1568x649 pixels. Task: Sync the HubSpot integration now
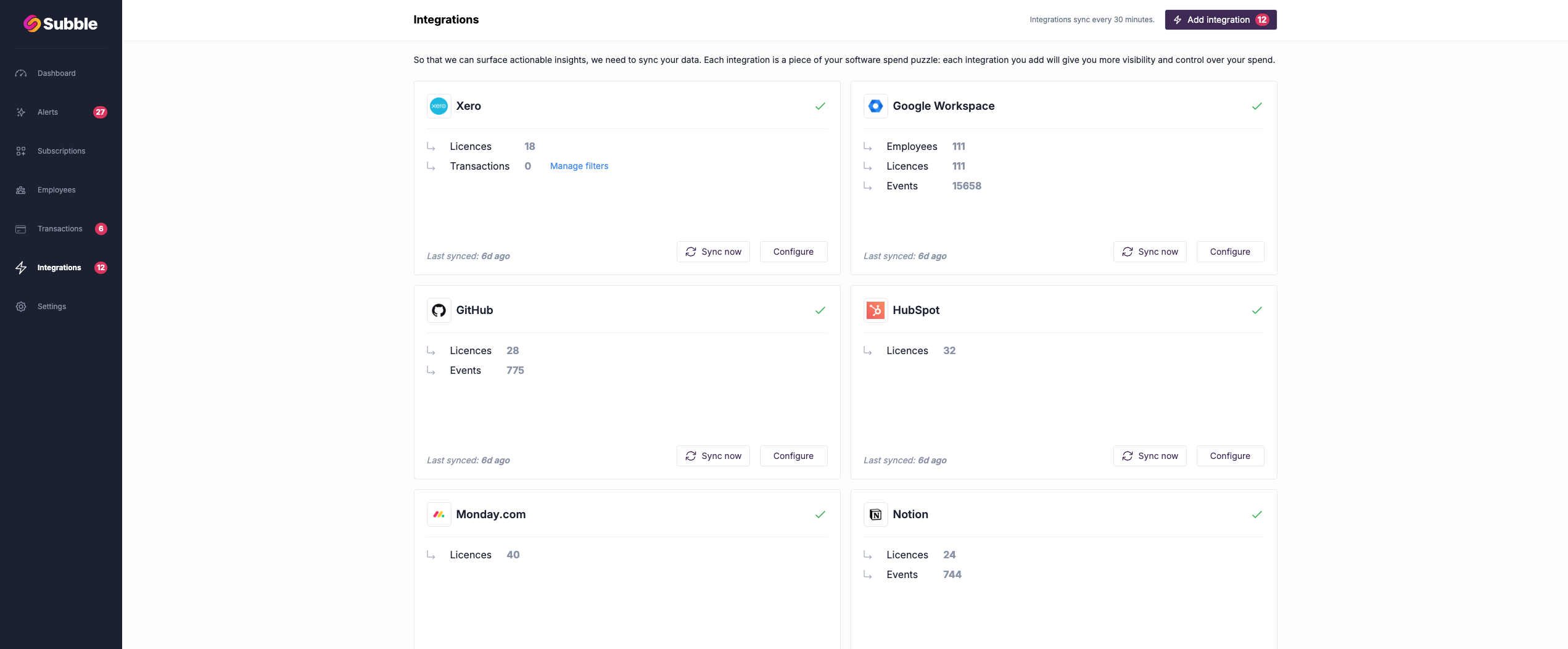tap(1150, 456)
